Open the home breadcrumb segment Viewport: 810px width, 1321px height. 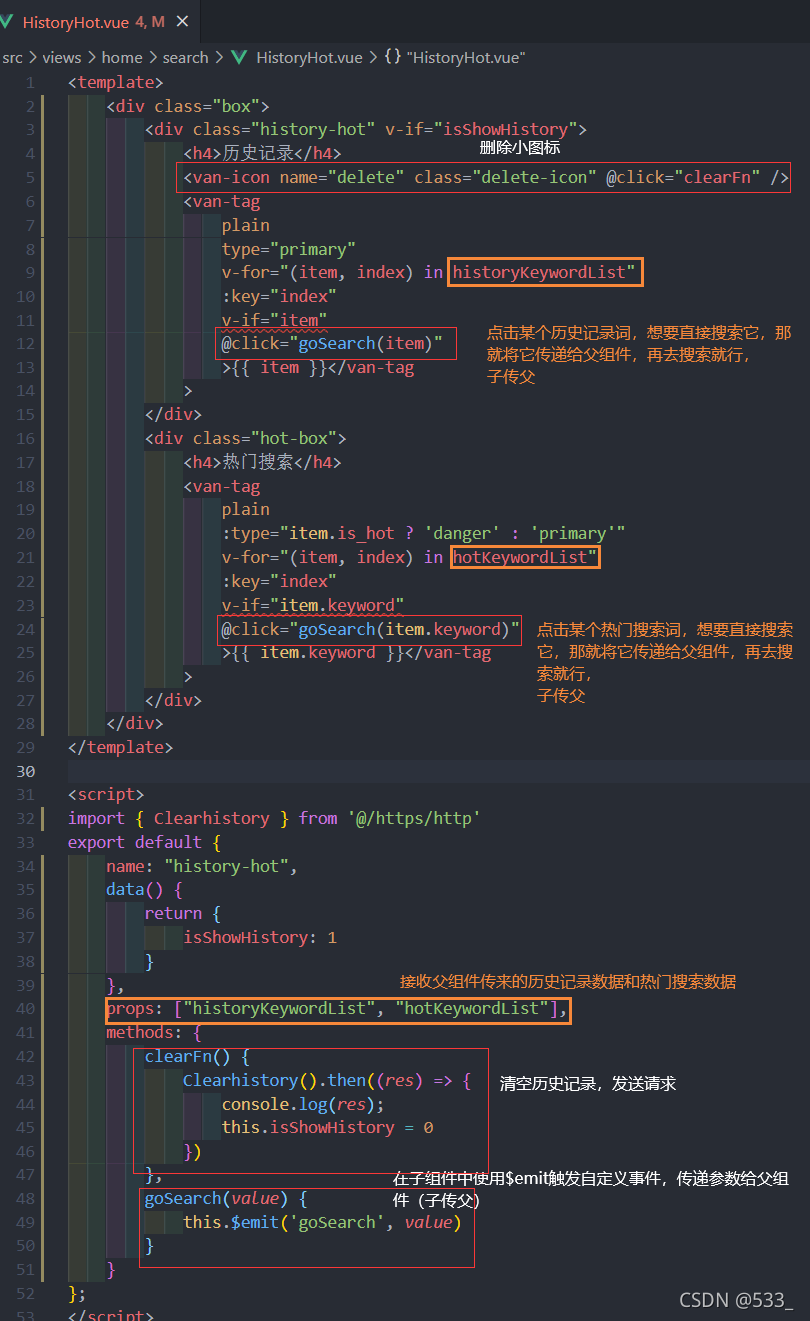[122, 58]
